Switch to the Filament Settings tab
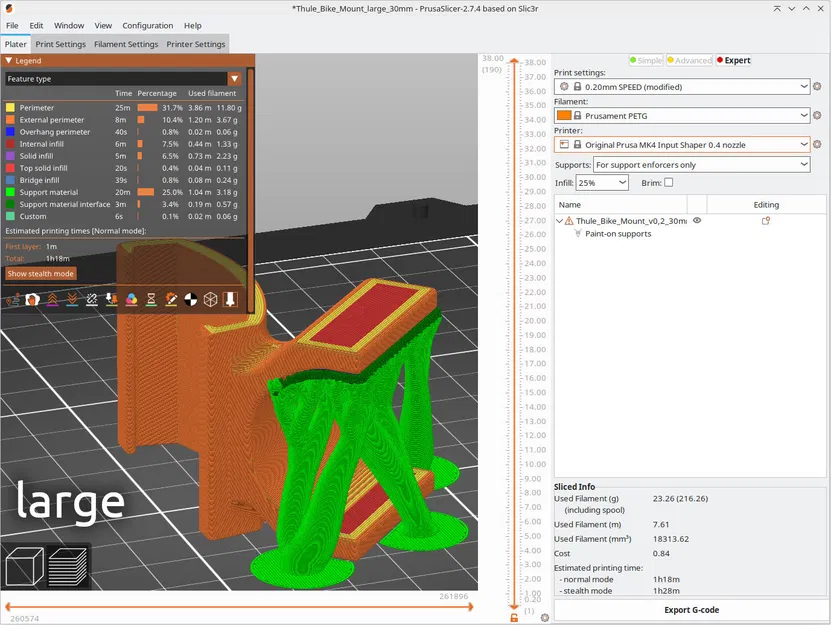The height and width of the screenshot is (625, 831). (126, 44)
